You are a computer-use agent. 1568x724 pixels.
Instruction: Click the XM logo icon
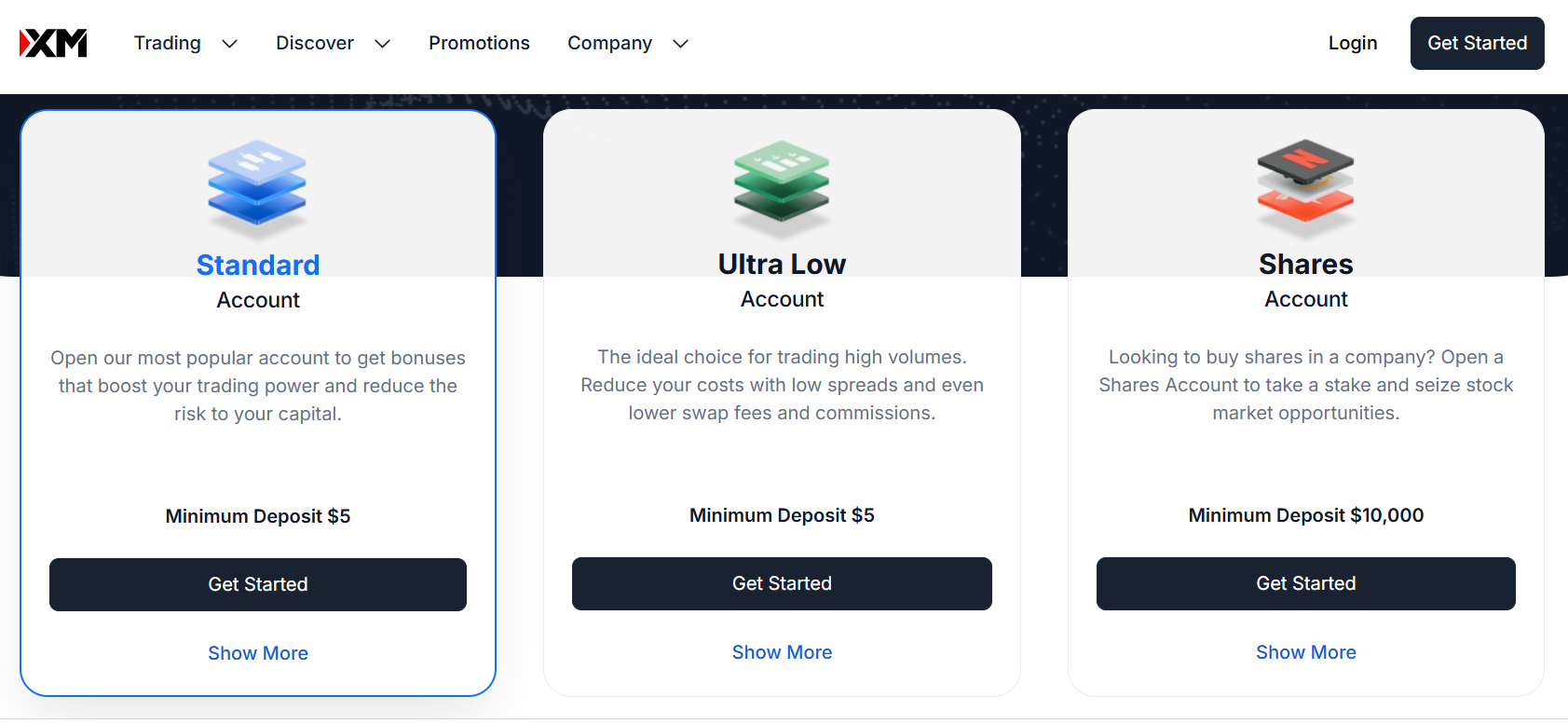coord(53,43)
